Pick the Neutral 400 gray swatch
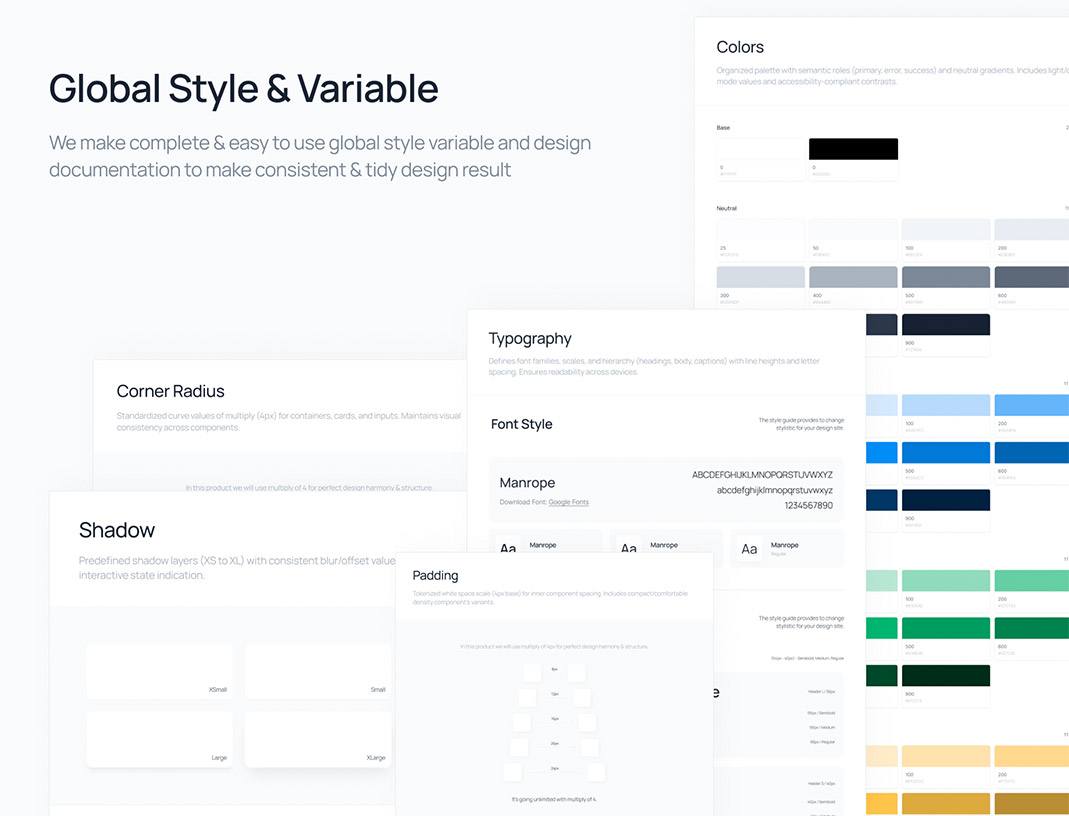The height and width of the screenshot is (816, 1069). tap(853, 277)
